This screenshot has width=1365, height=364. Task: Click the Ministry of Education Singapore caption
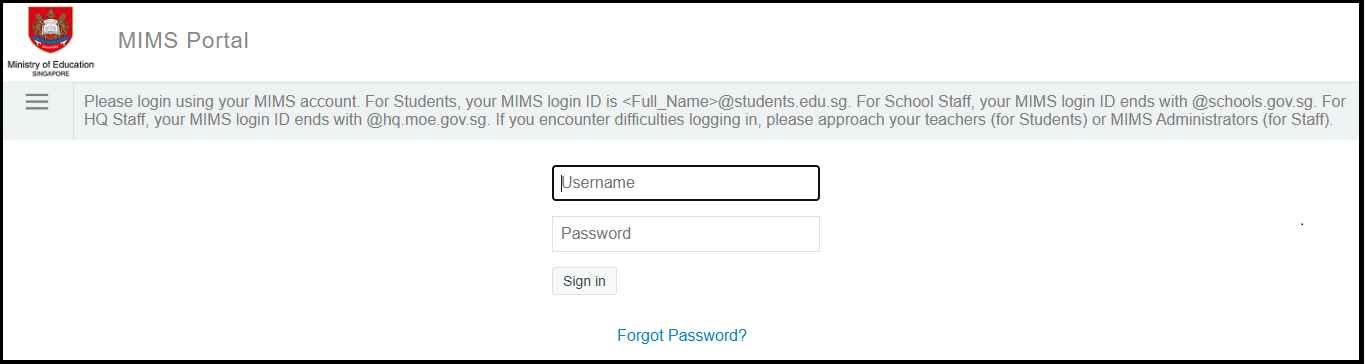[x=50, y=68]
